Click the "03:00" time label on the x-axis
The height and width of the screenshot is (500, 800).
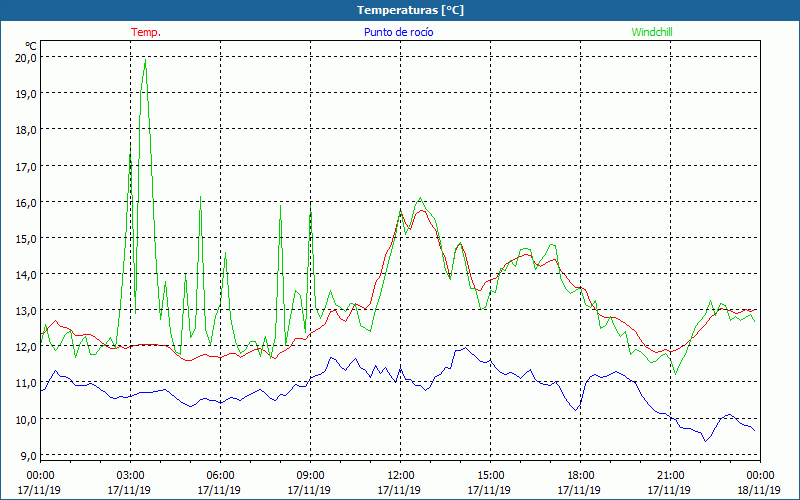coord(131,475)
